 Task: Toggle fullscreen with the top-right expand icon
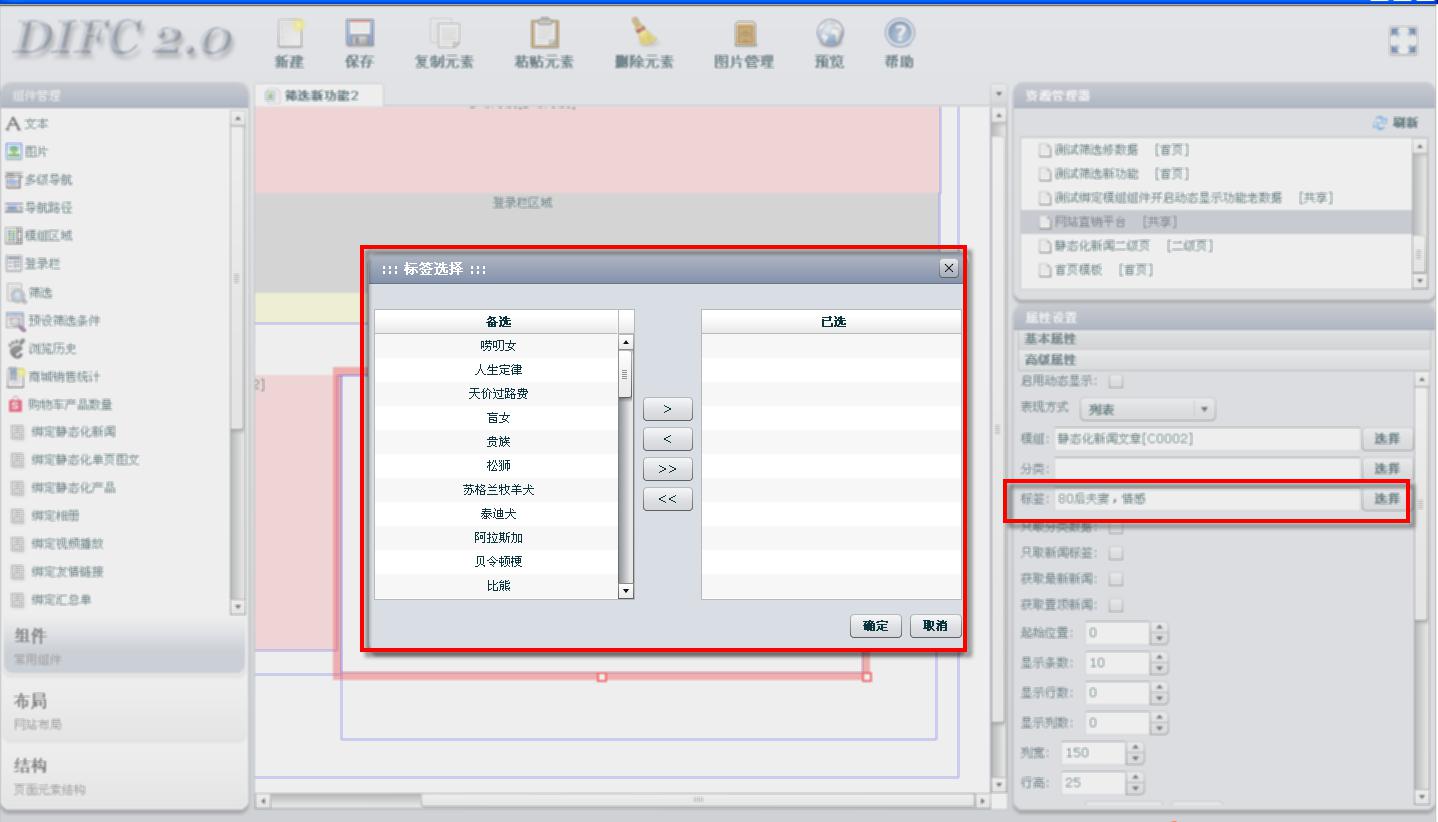pos(1403,41)
